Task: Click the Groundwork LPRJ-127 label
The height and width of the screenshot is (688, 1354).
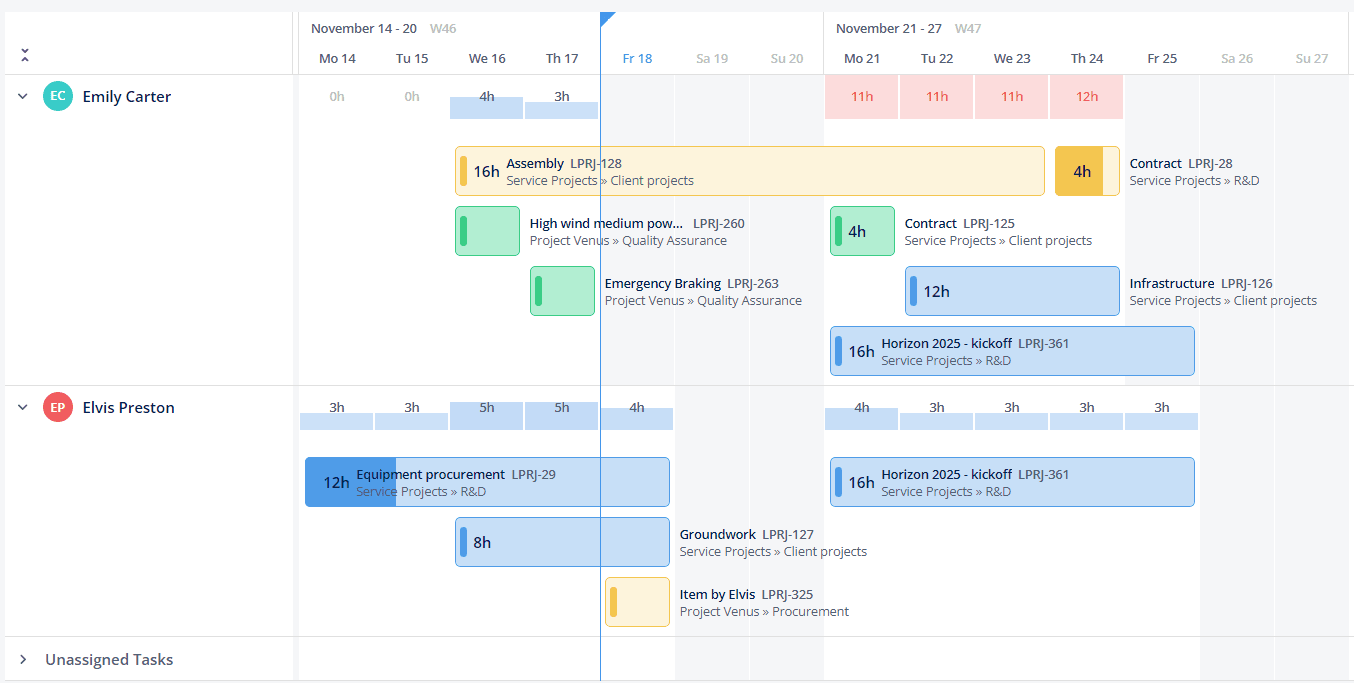Action: (747, 535)
